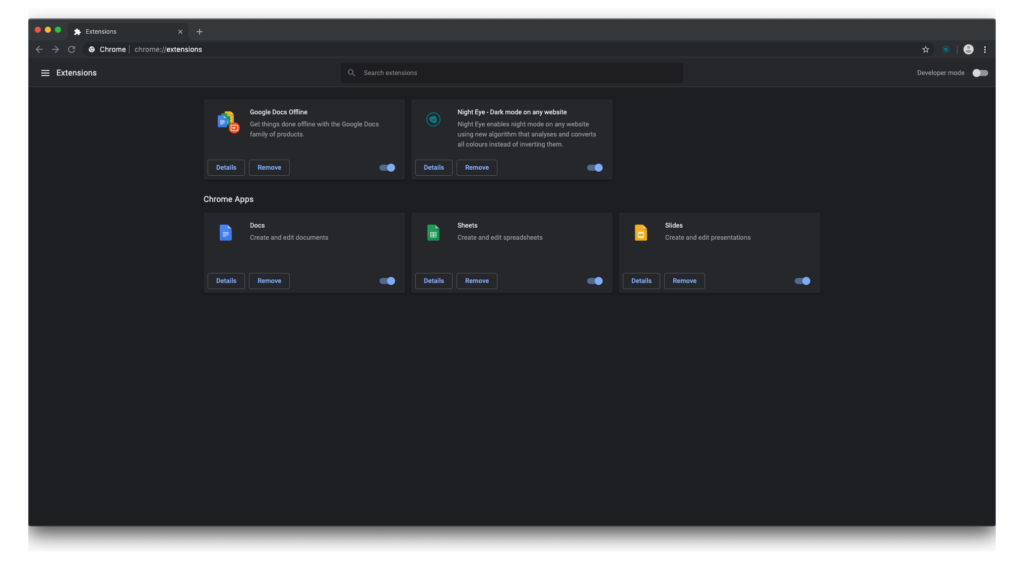Open the new tab plus button

[199, 31]
